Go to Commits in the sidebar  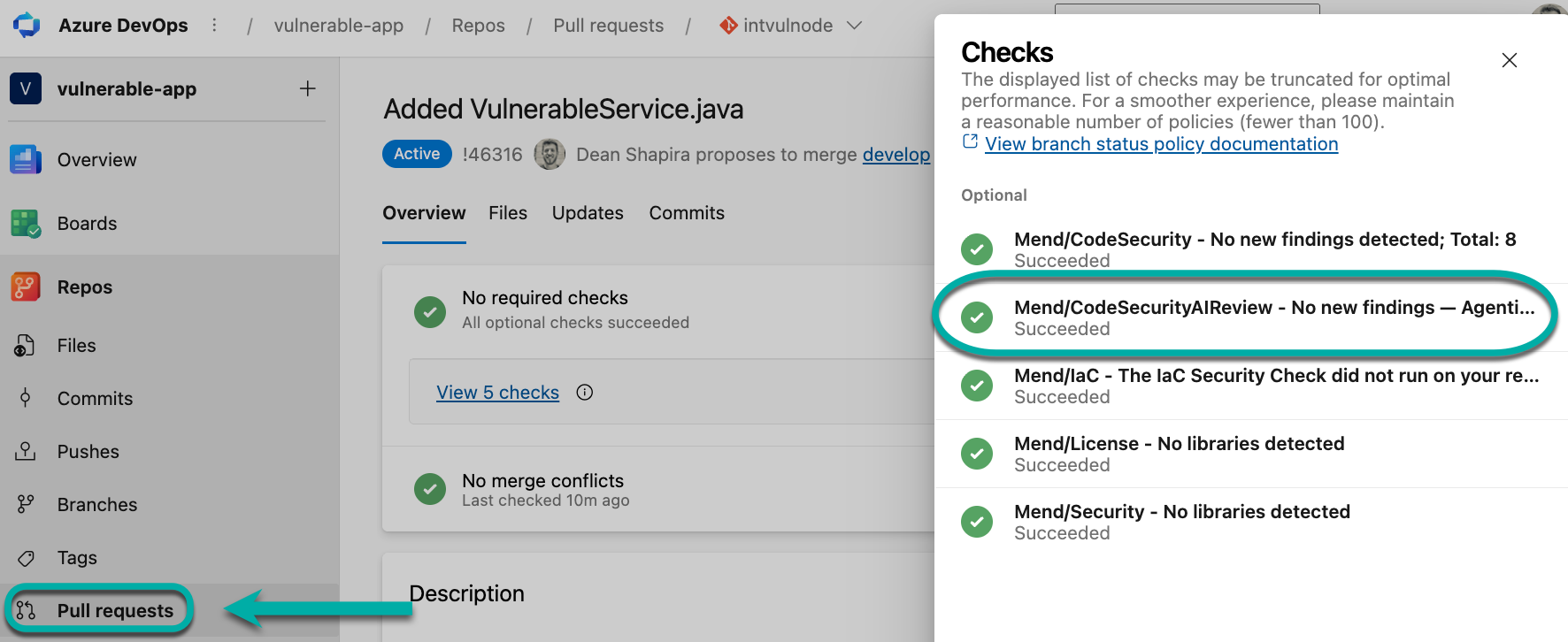pyautogui.click(x=95, y=399)
